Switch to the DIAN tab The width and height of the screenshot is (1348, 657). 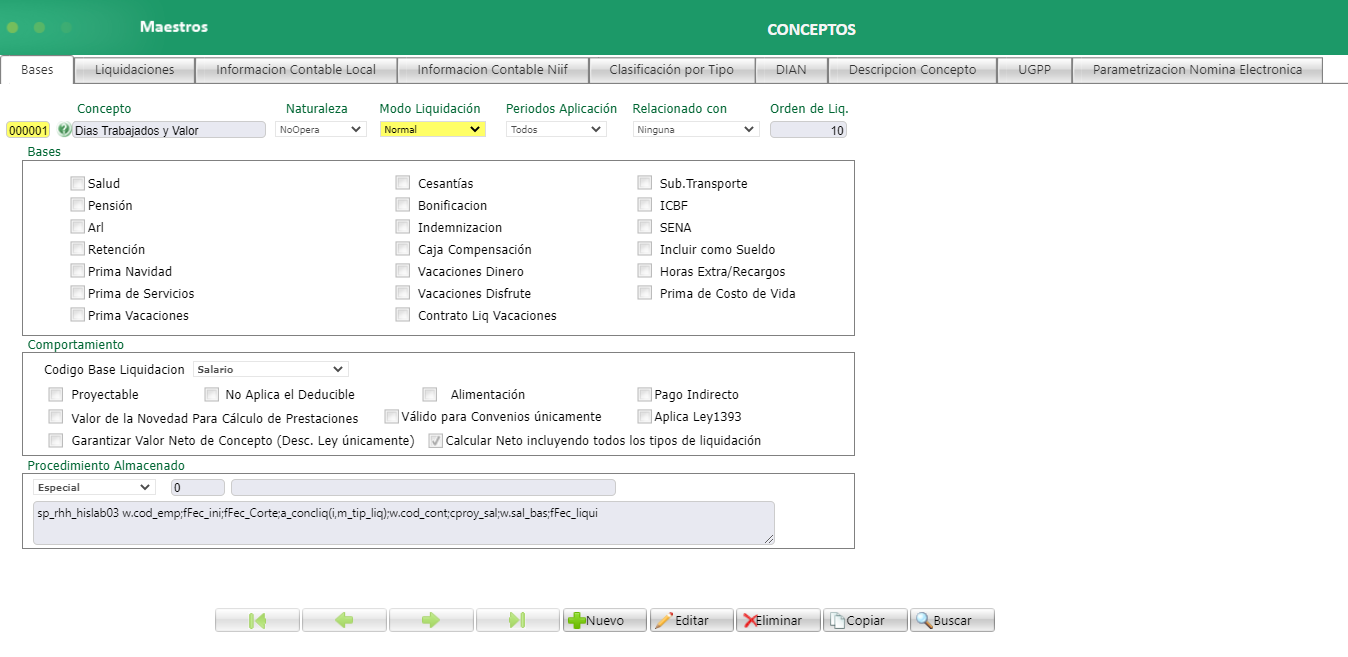(791, 70)
